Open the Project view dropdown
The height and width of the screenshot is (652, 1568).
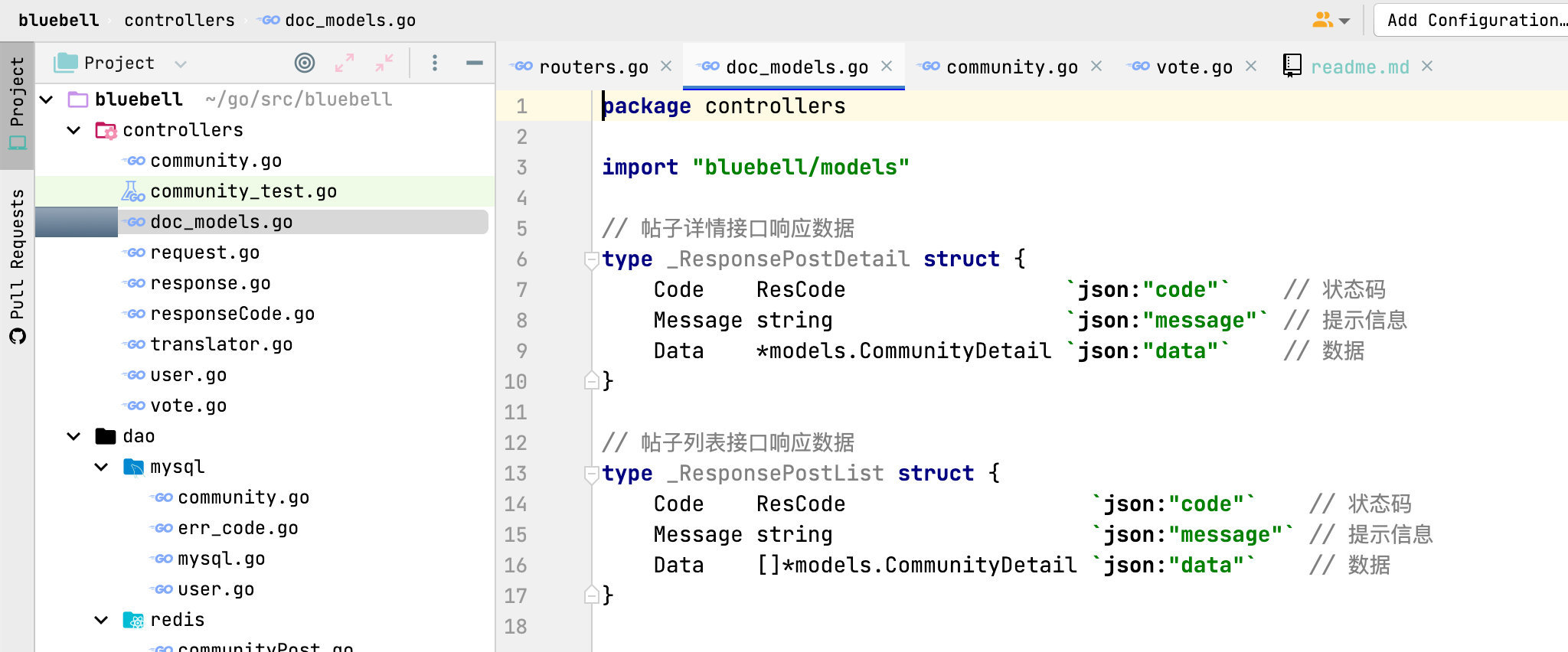pos(120,63)
